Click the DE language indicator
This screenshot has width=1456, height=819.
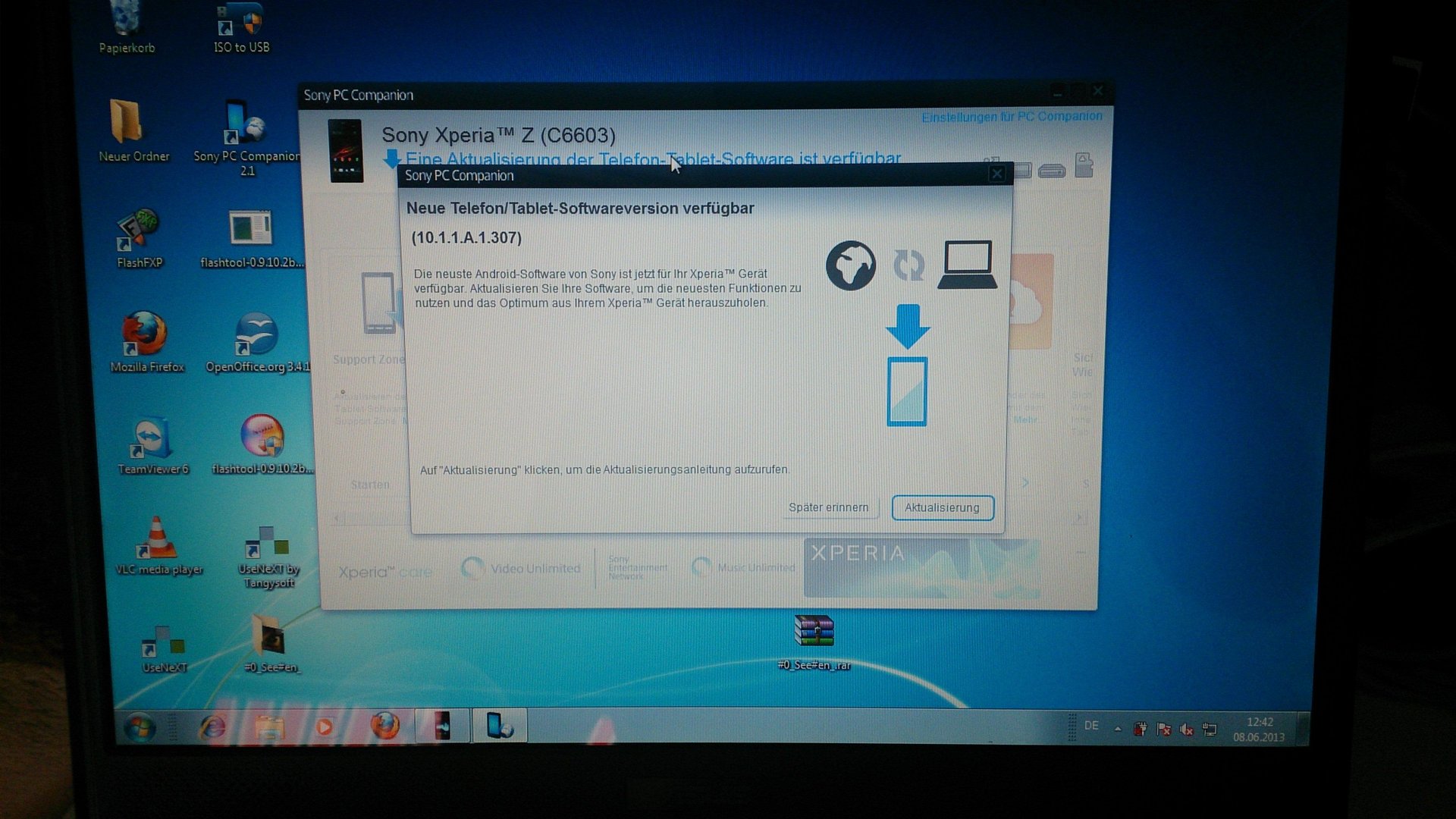coord(1091,726)
